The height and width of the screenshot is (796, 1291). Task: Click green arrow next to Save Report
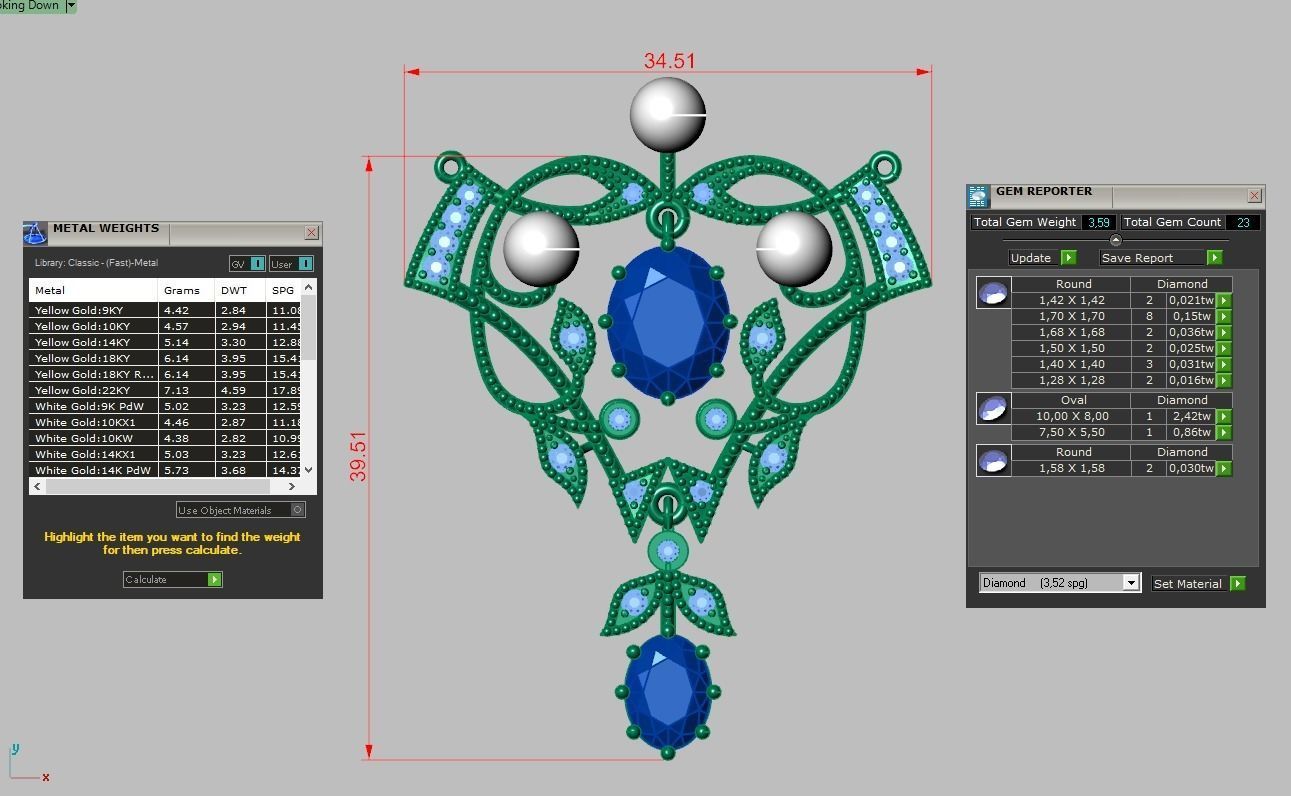coord(1215,257)
